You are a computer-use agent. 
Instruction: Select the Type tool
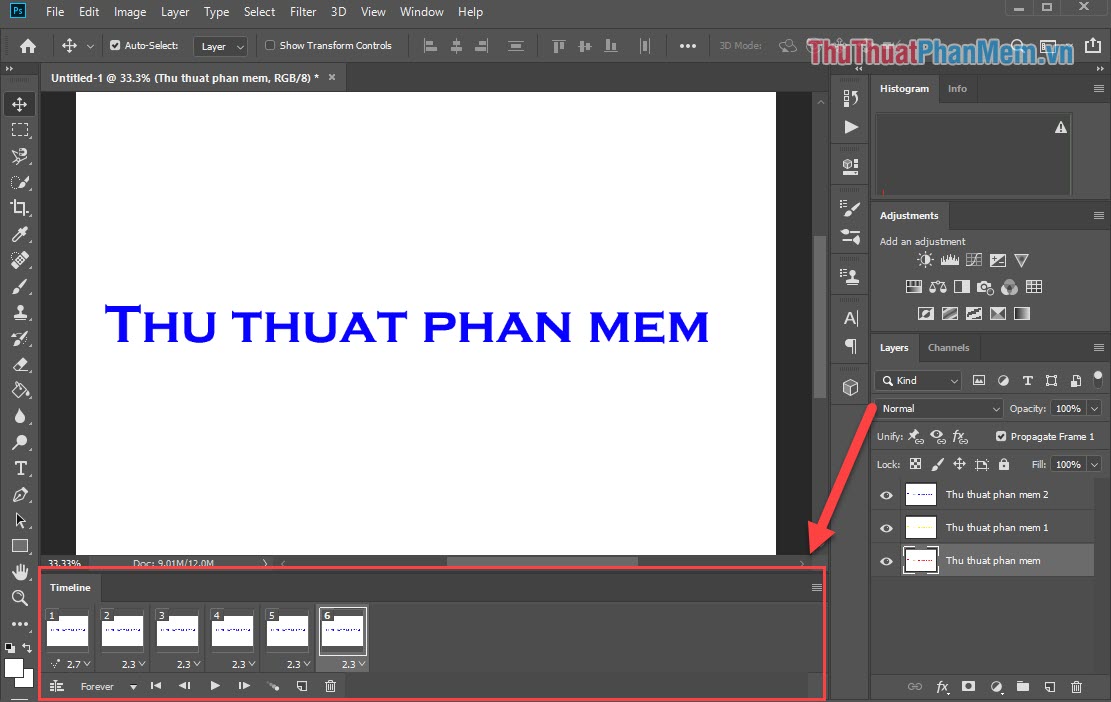[20, 468]
